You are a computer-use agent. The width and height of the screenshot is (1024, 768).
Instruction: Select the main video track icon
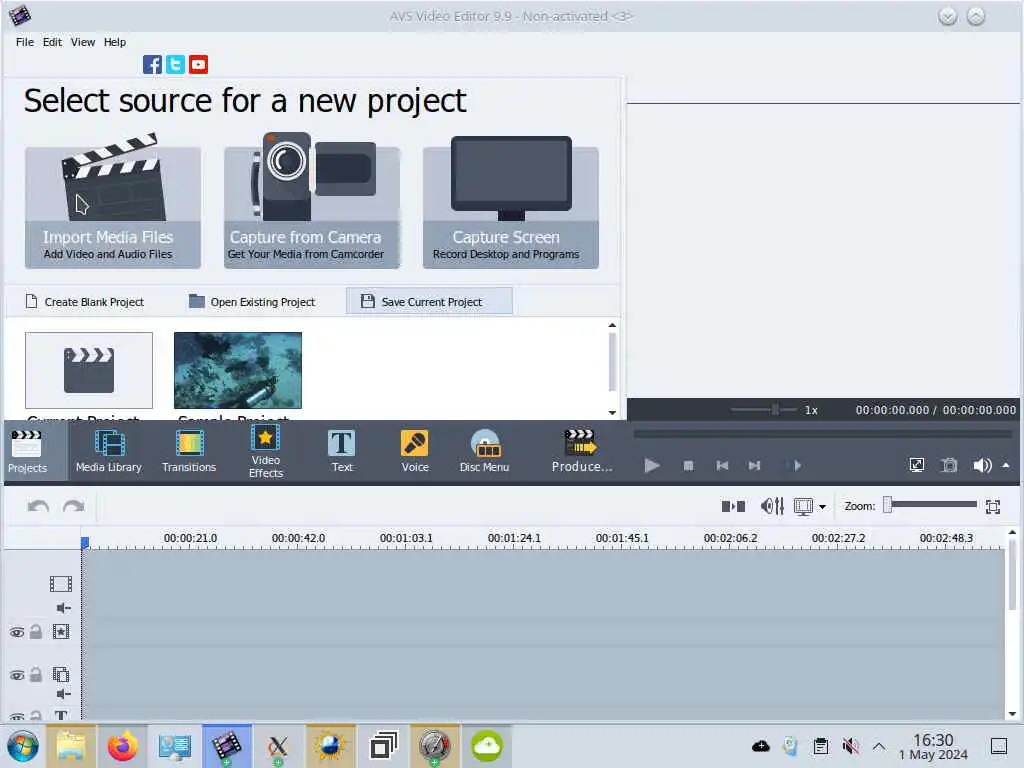click(61, 583)
